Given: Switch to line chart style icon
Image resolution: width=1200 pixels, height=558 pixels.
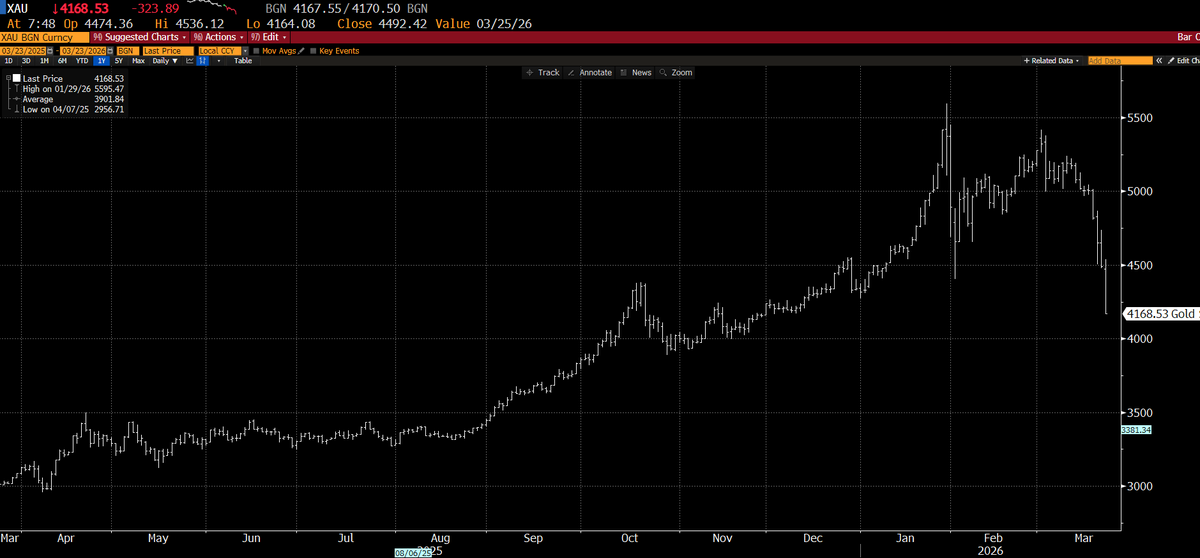Looking at the screenshot, I should point(190,61).
